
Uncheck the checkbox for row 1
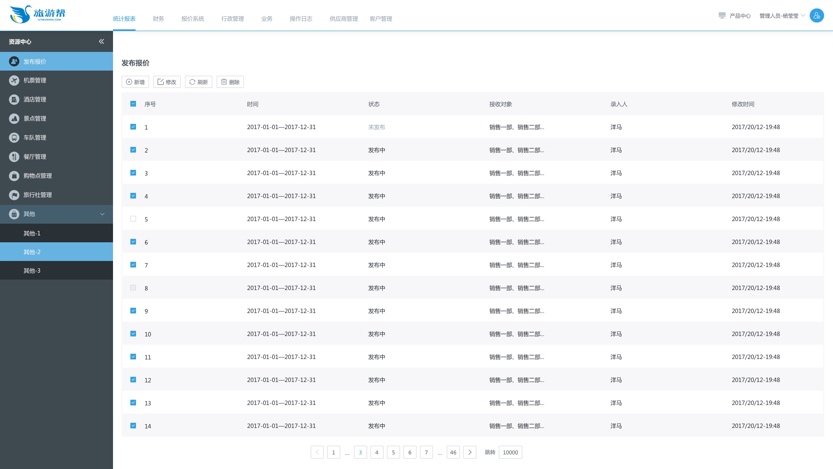[133, 127]
